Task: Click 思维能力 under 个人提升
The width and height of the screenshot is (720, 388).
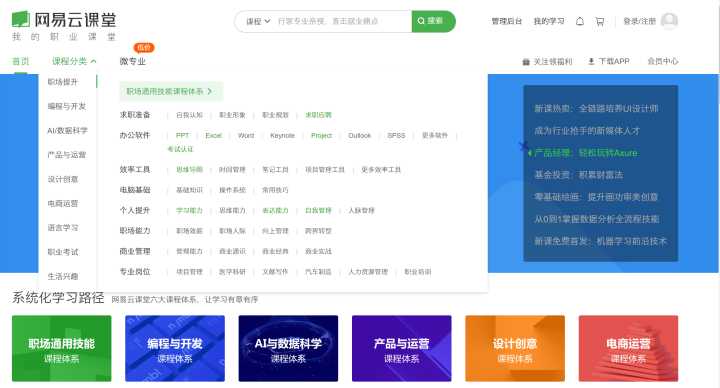Action: [x=232, y=210]
